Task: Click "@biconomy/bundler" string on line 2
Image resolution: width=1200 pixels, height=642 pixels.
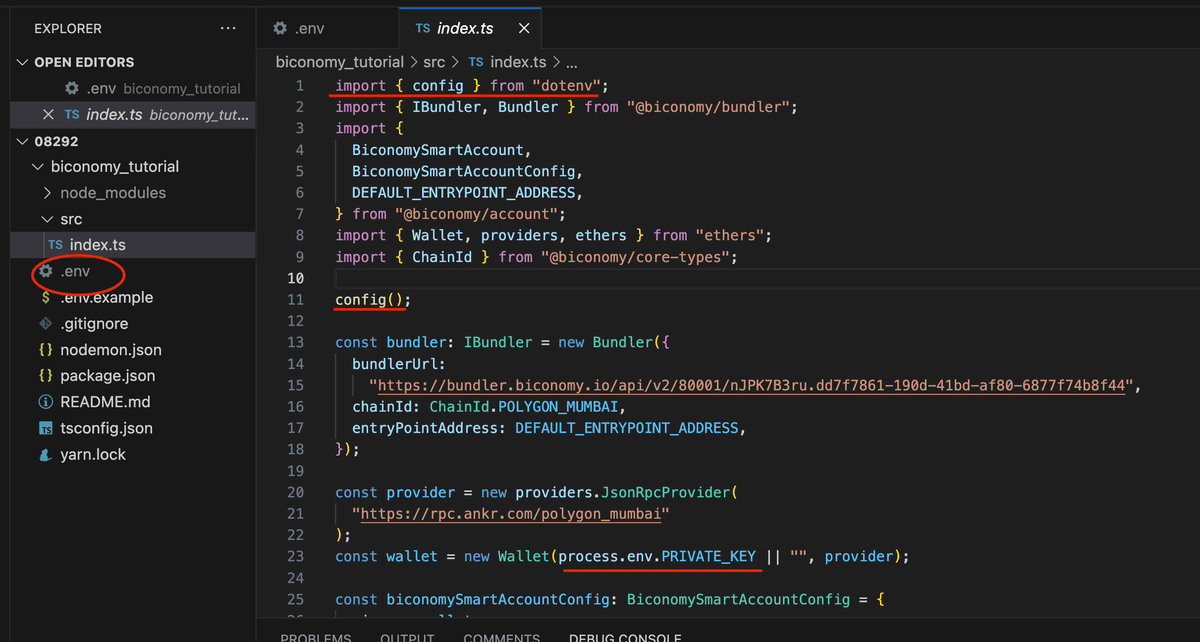Action: point(711,107)
